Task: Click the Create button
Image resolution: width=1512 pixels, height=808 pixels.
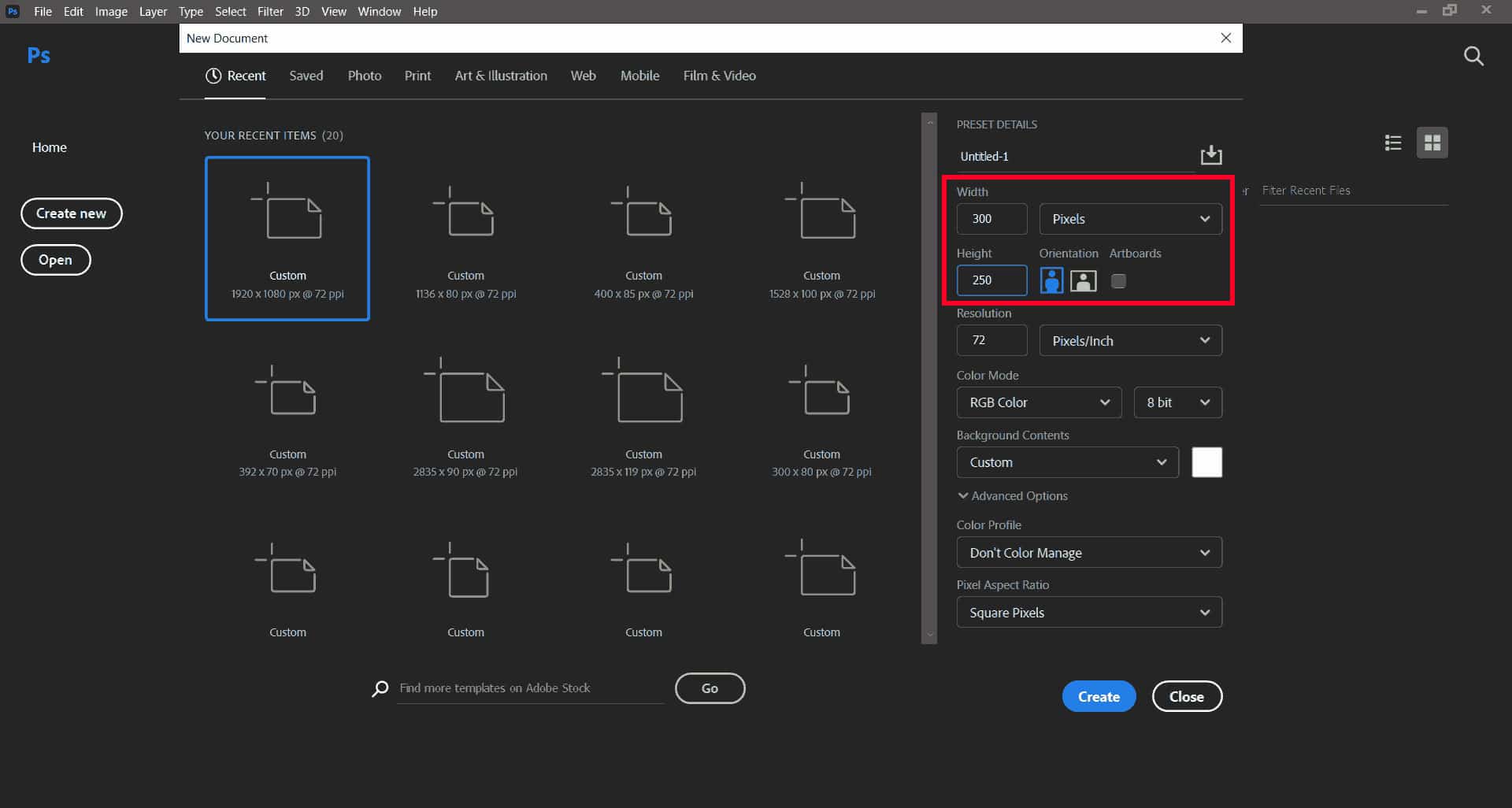Action: click(x=1099, y=696)
